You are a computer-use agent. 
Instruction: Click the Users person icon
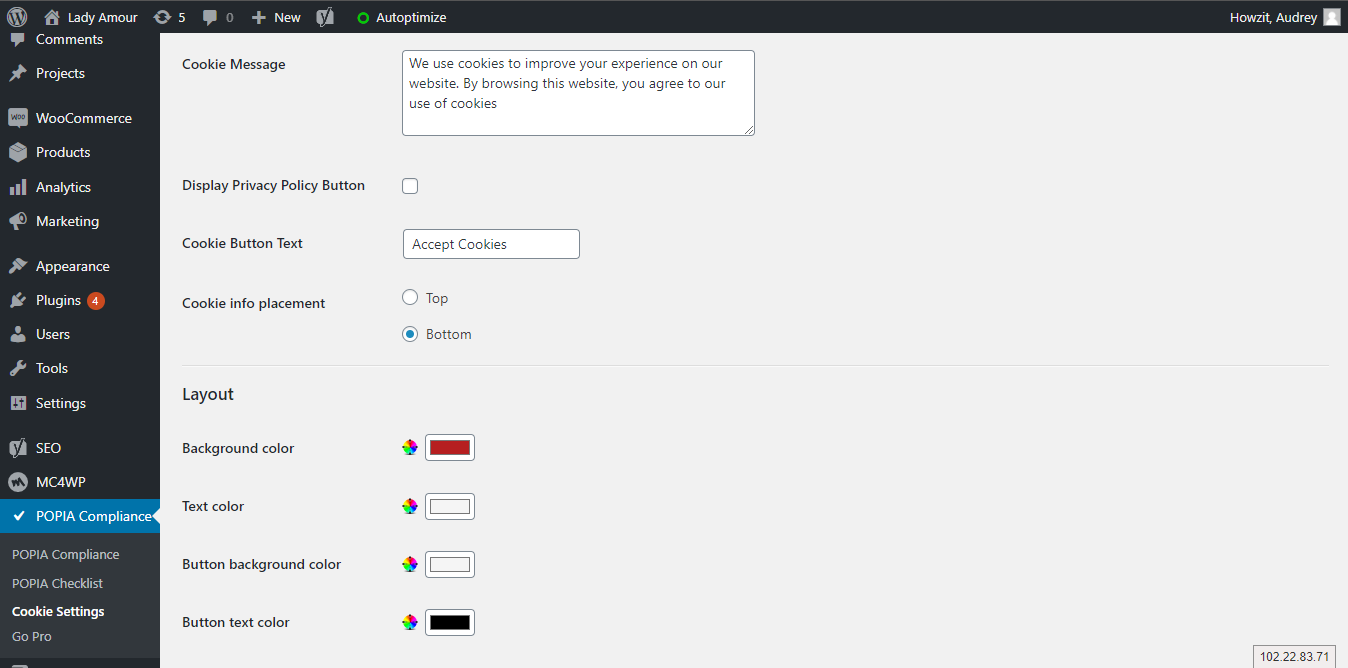click(x=18, y=334)
